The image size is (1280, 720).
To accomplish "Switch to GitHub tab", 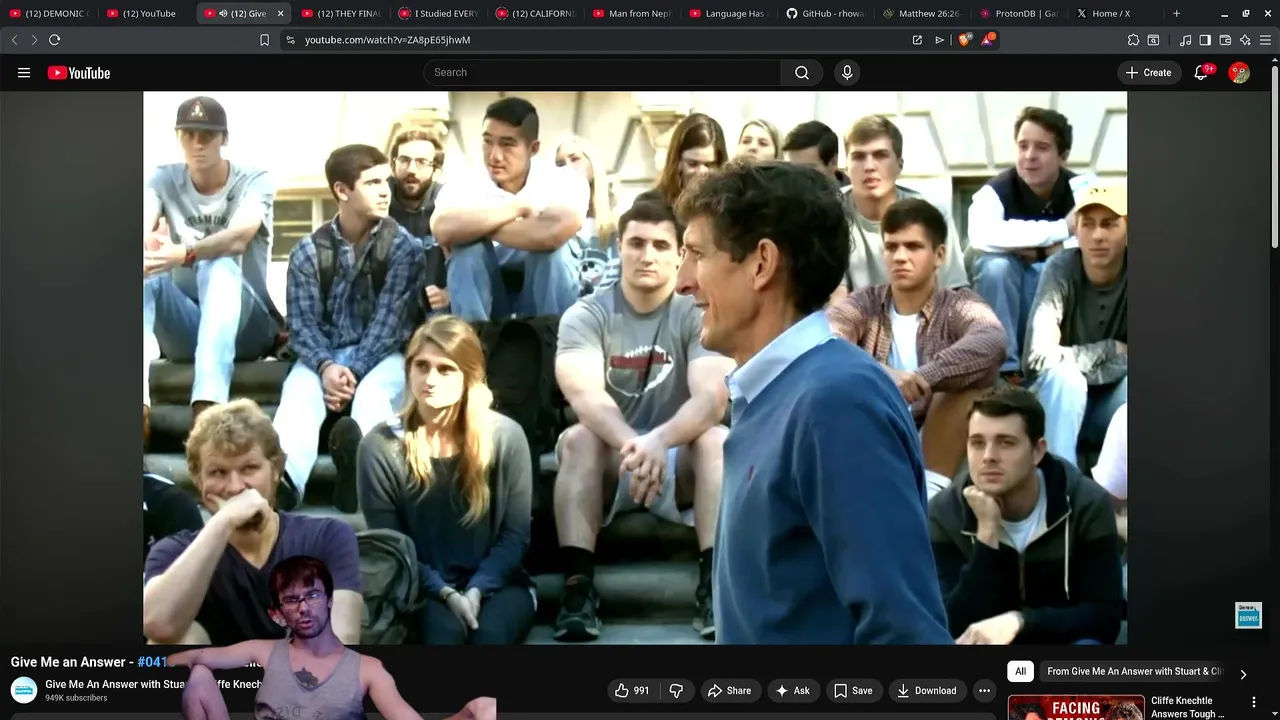I will (826, 14).
